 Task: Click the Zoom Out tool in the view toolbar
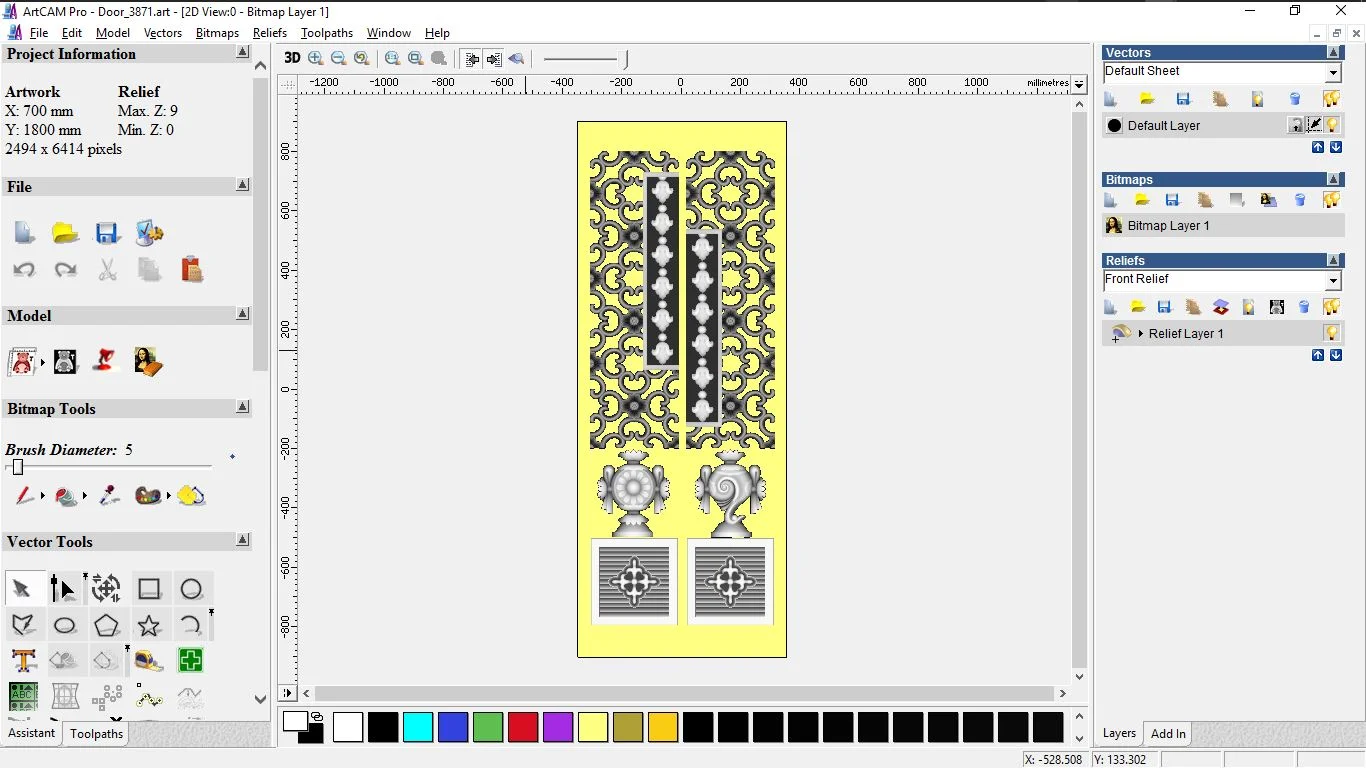[x=338, y=58]
